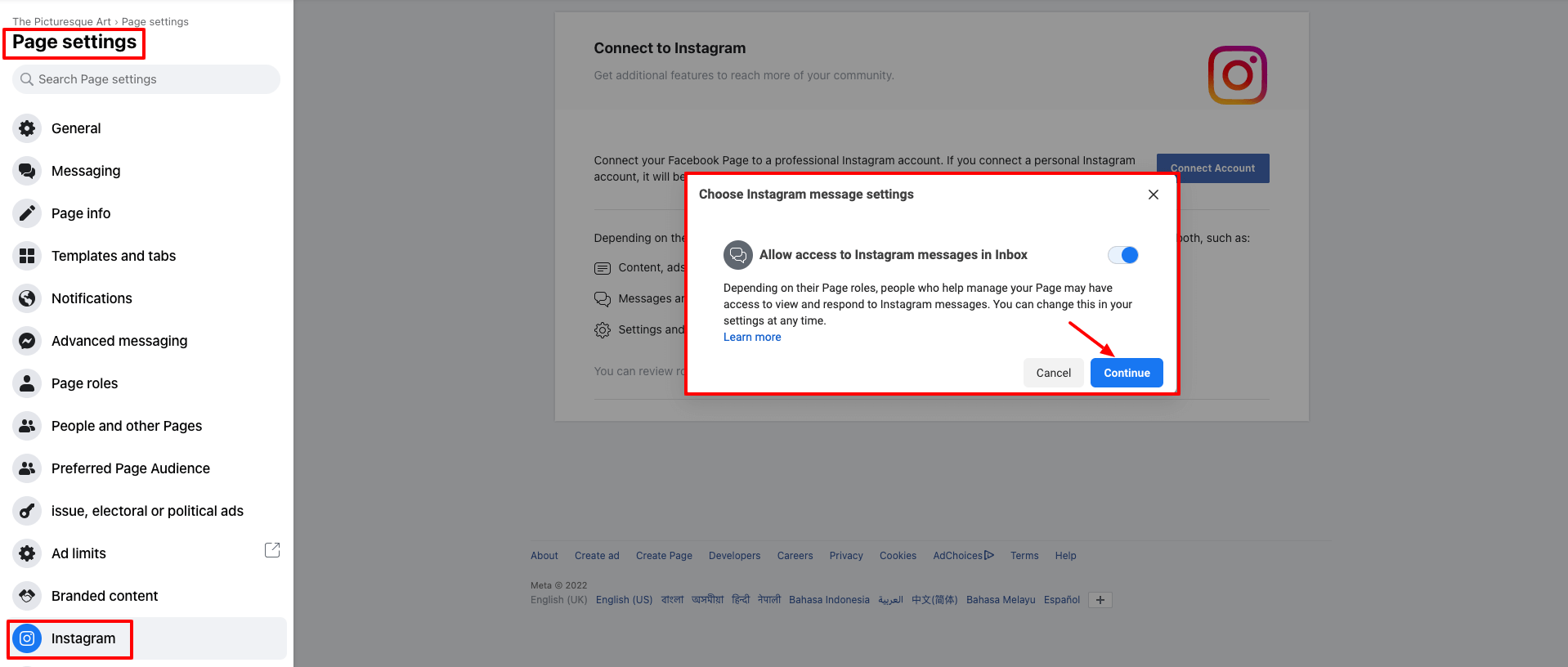
Task: Open the Careers footer link
Action: (x=795, y=556)
